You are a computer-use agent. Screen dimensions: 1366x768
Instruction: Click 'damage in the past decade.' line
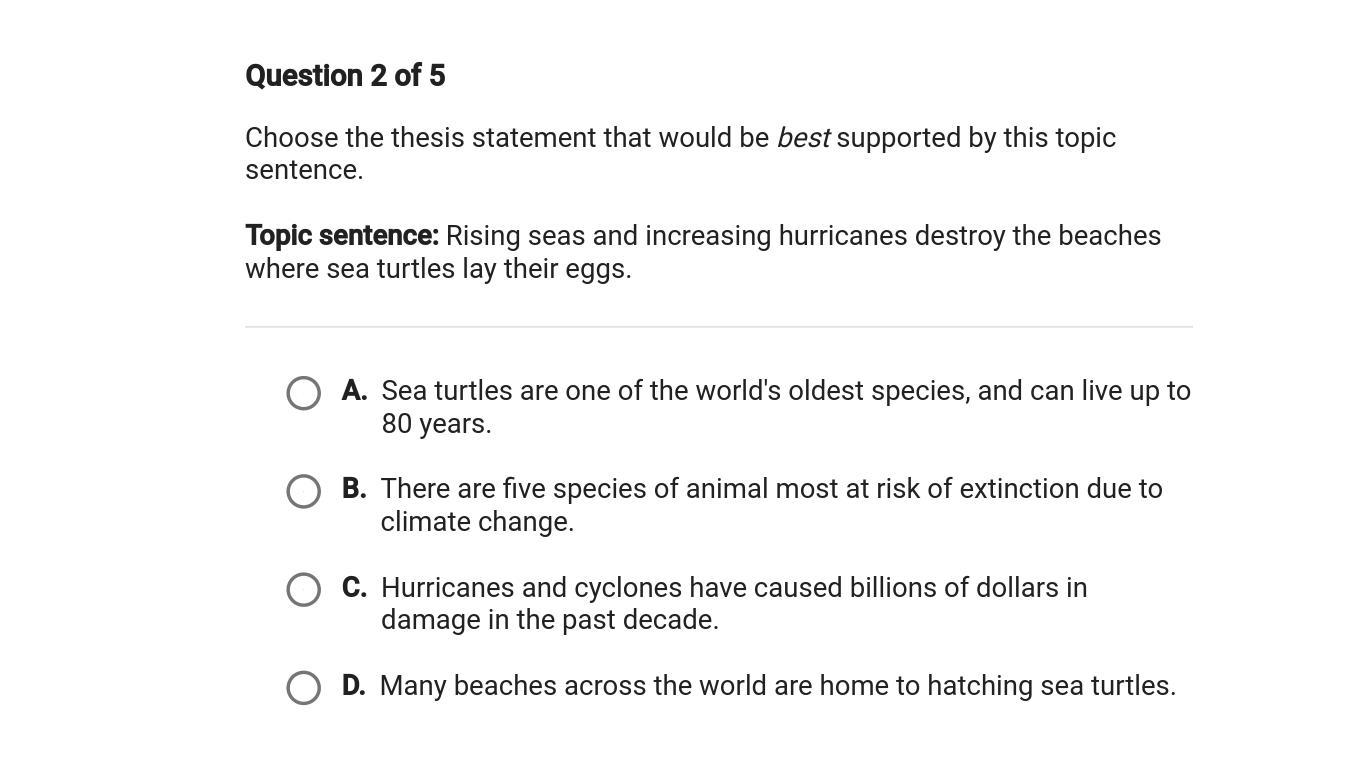point(550,620)
